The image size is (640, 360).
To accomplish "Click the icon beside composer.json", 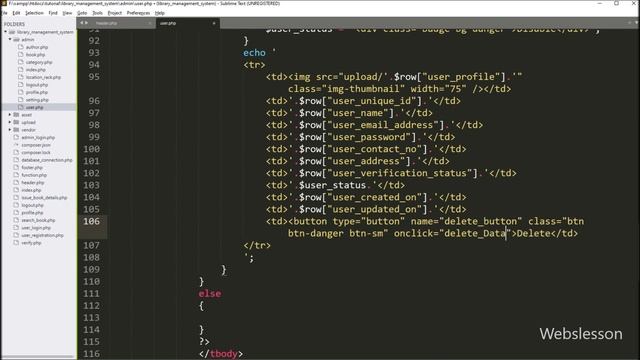I will pyautogui.click(x=16, y=145).
